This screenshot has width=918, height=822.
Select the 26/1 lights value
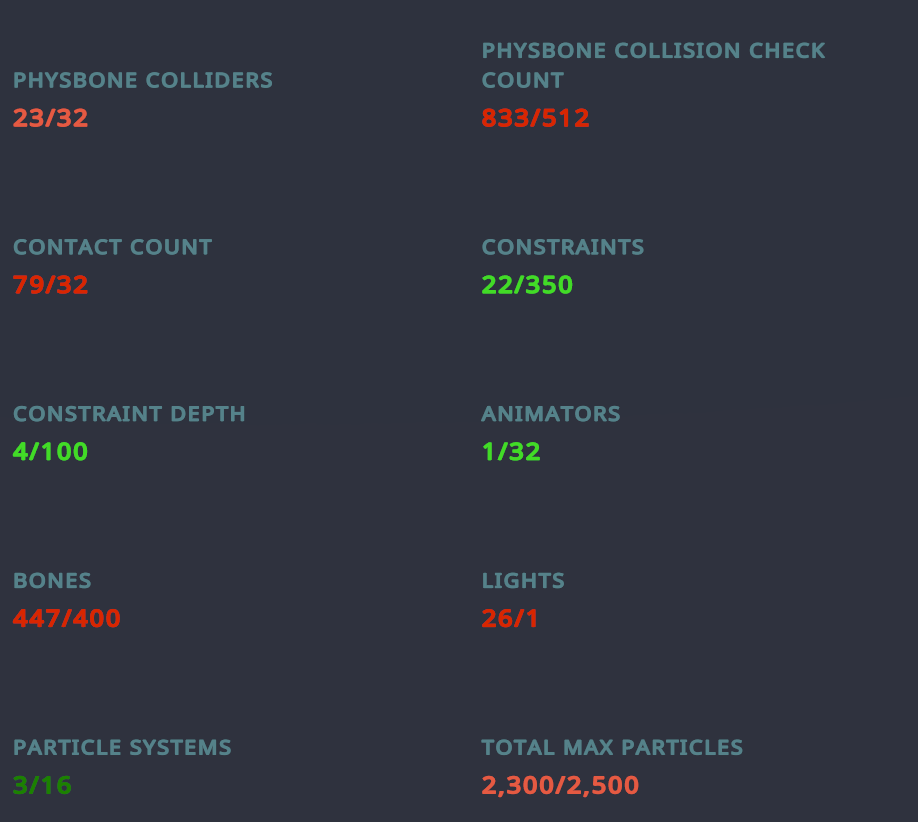510,619
